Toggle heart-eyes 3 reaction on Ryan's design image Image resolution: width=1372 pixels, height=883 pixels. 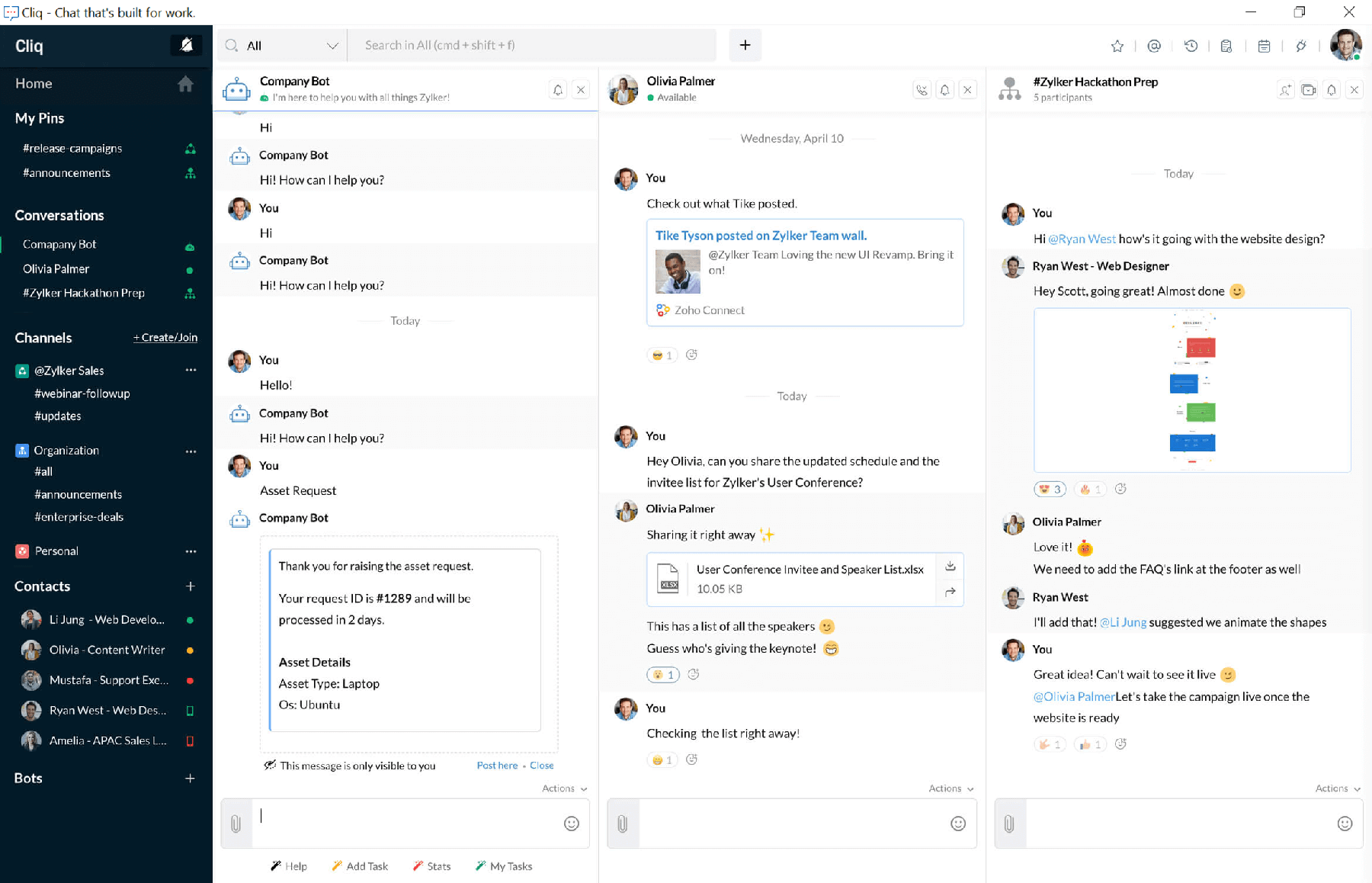pyautogui.click(x=1050, y=489)
